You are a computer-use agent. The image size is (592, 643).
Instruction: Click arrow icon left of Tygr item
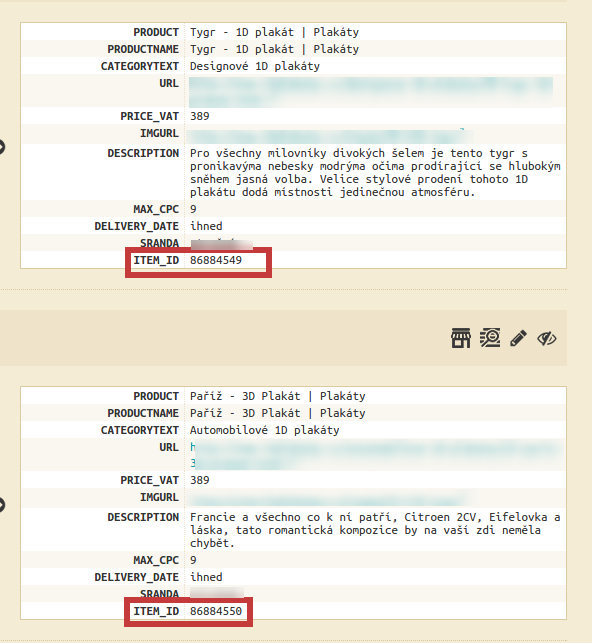pos(2,147)
